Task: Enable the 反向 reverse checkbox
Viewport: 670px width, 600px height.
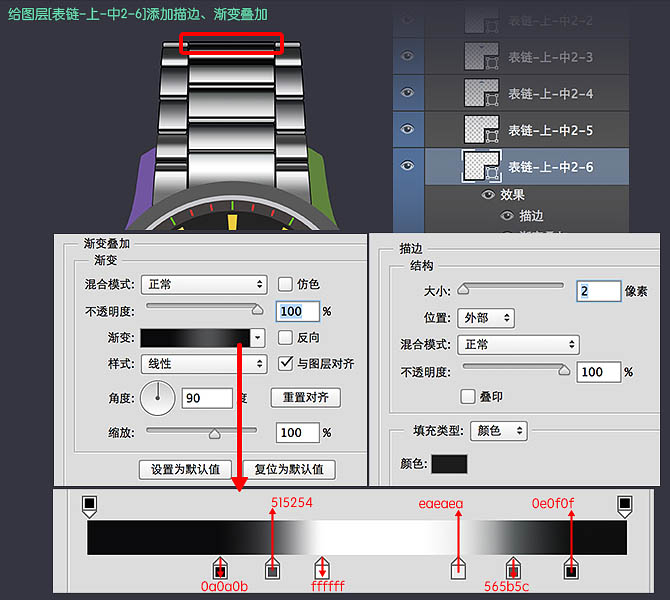Action: click(x=285, y=338)
